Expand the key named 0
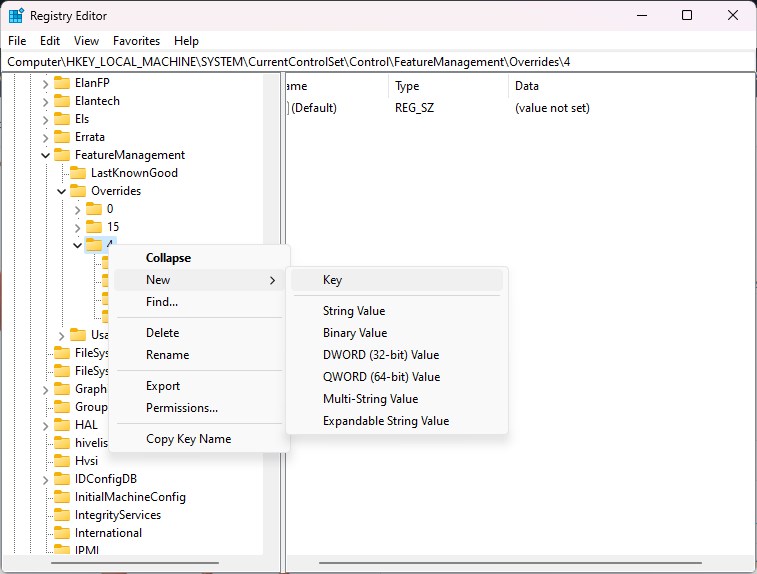Viewport: 757px width, 574px height. [x=78, y=210]
